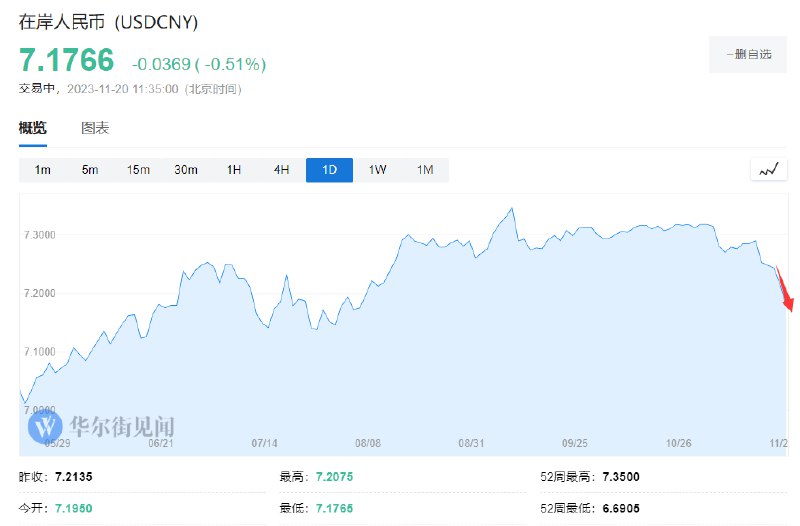Set chart interval to 15m
Viewport: 800px width, 526px height.
point(138,170)
